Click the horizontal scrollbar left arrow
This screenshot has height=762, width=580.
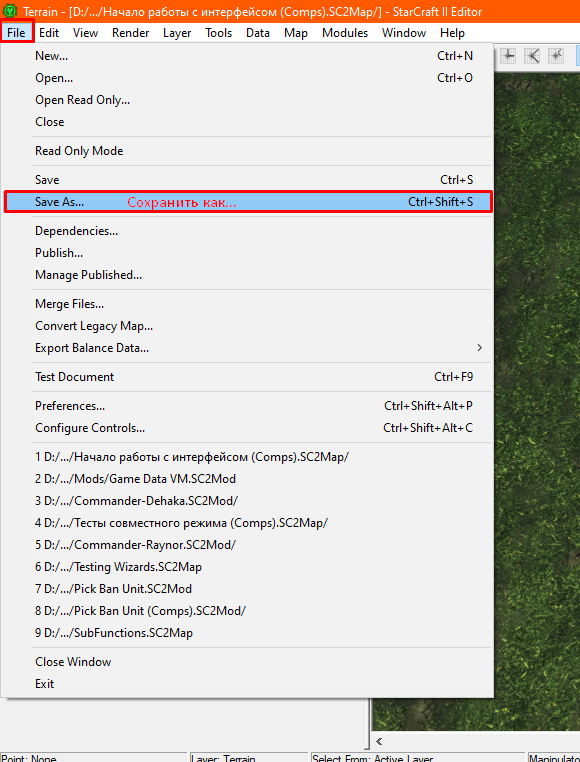(x=379, y=741)
